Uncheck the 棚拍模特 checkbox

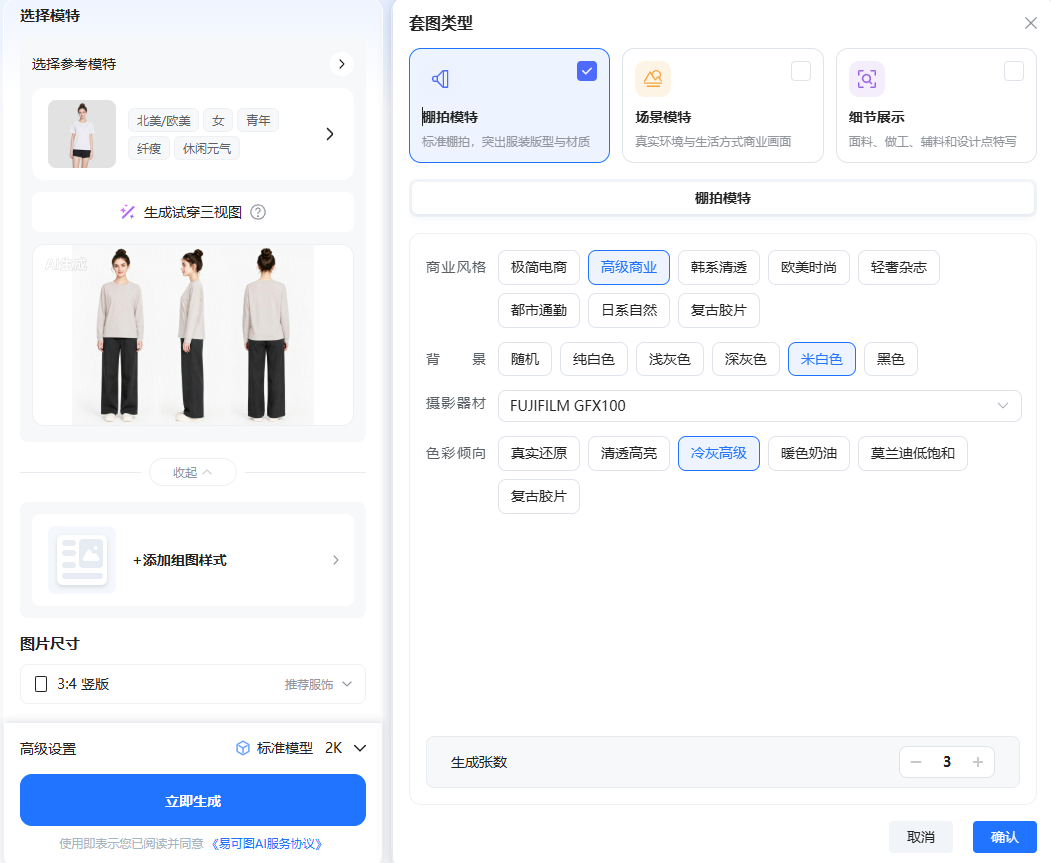587,71
